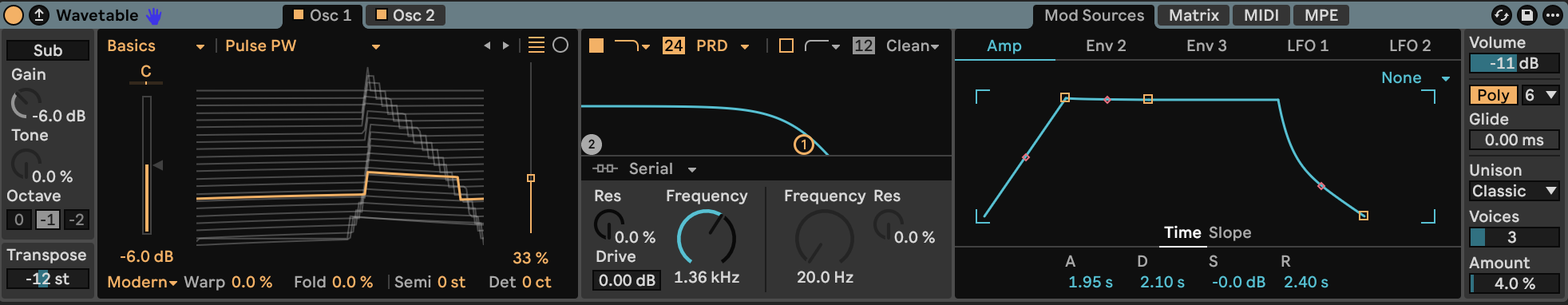Screen dimensions: 1568x305
Task: Toggle the Wavetable device activator
Action: point(14,14)
